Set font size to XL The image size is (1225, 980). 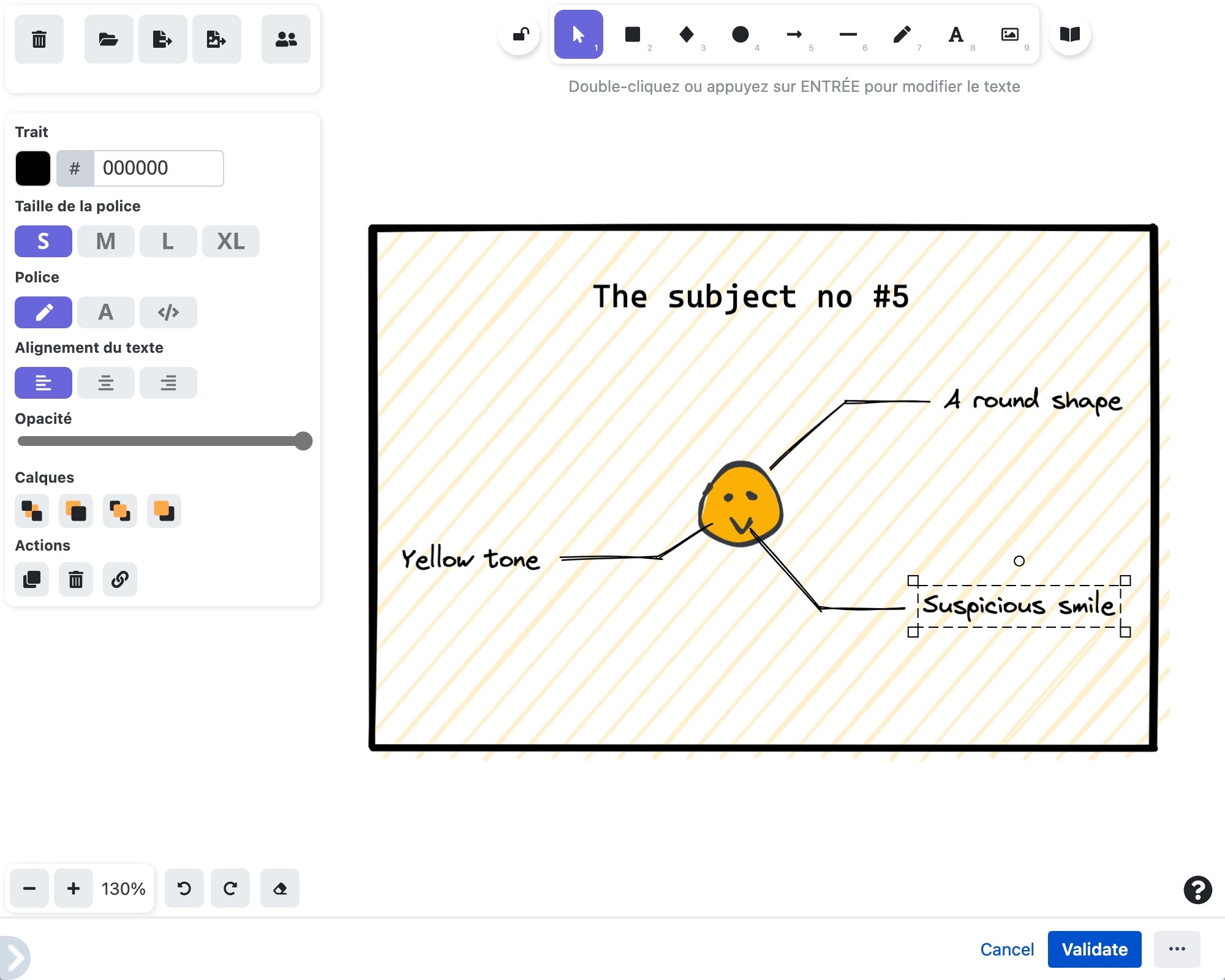[x=230, y=241]
